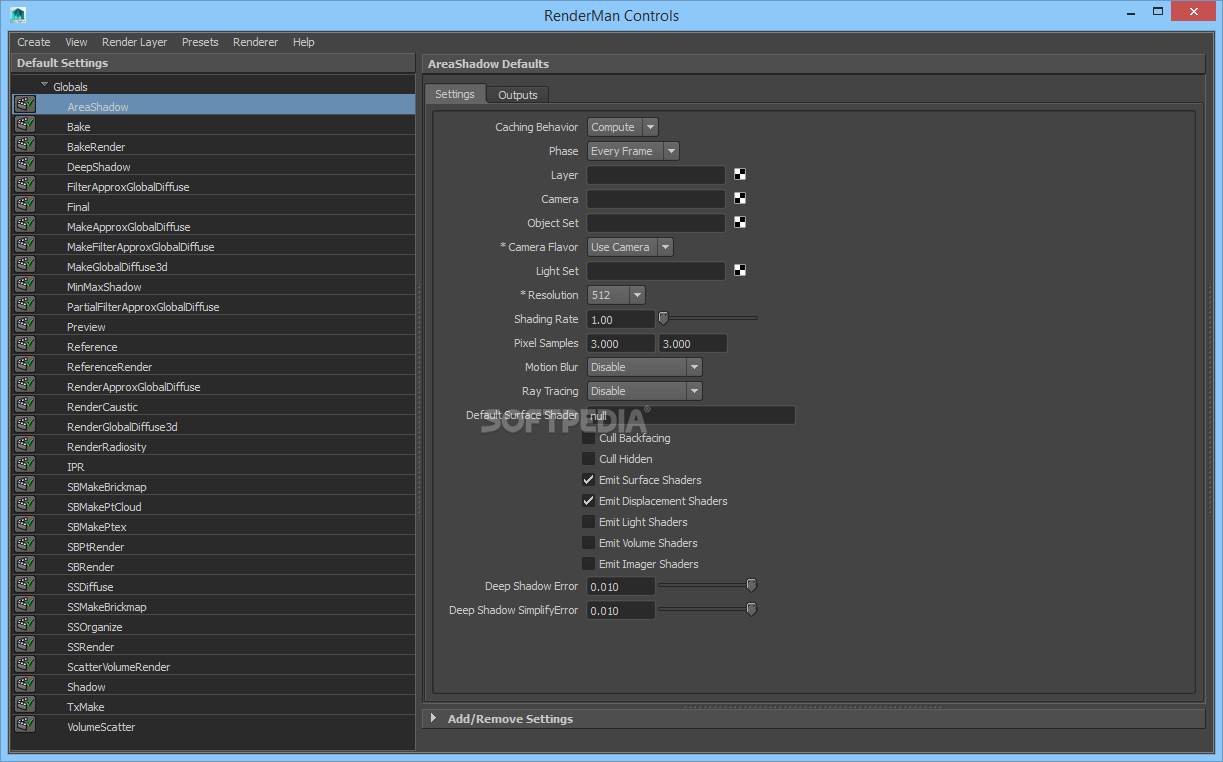Click the checker map button next to Layer

click(740, 174)
